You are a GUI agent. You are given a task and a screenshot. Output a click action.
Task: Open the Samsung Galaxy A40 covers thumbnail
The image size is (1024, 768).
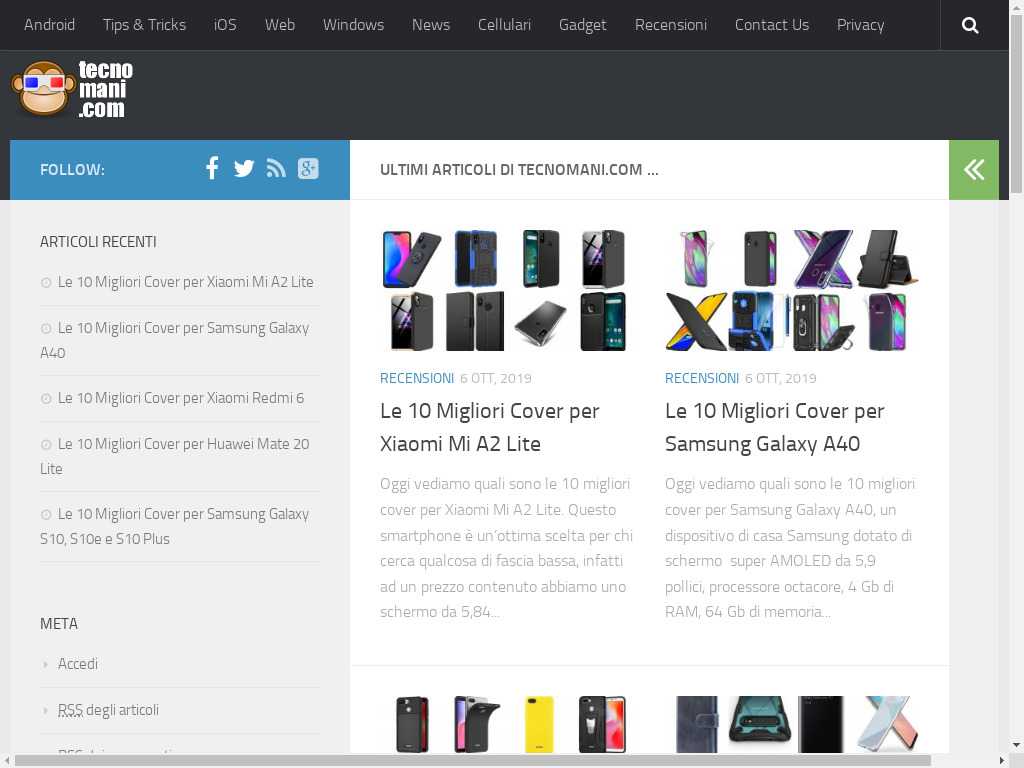(x=790, y=291)
